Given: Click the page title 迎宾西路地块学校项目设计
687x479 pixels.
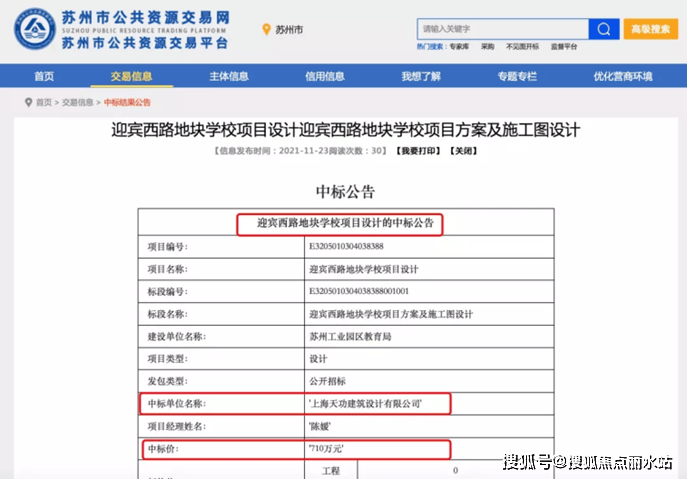Looking at the screenshot, I should coord(346,130).
